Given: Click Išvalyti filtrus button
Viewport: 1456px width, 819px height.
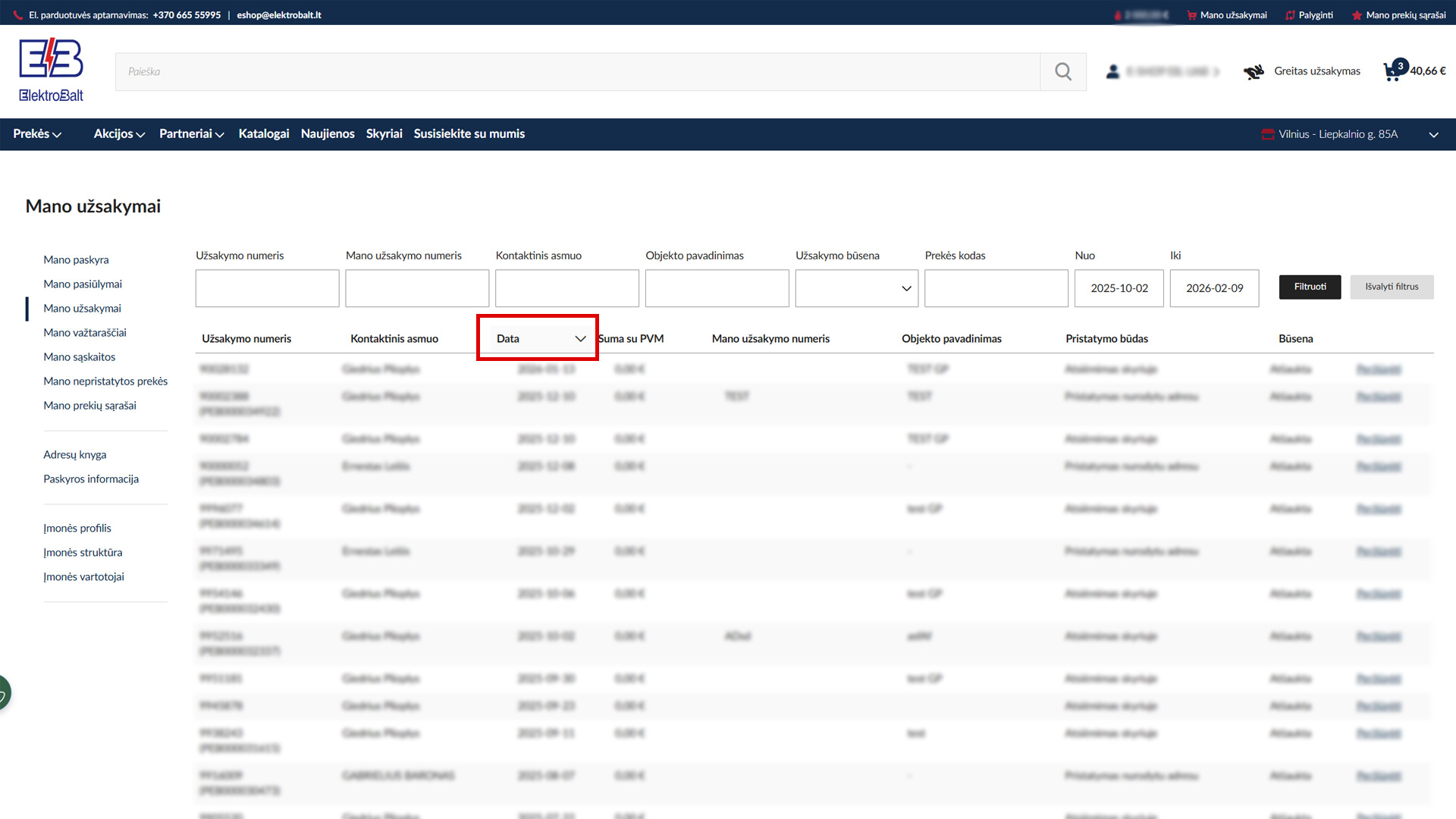Looking at the screenshot, I should (1391, 287).
